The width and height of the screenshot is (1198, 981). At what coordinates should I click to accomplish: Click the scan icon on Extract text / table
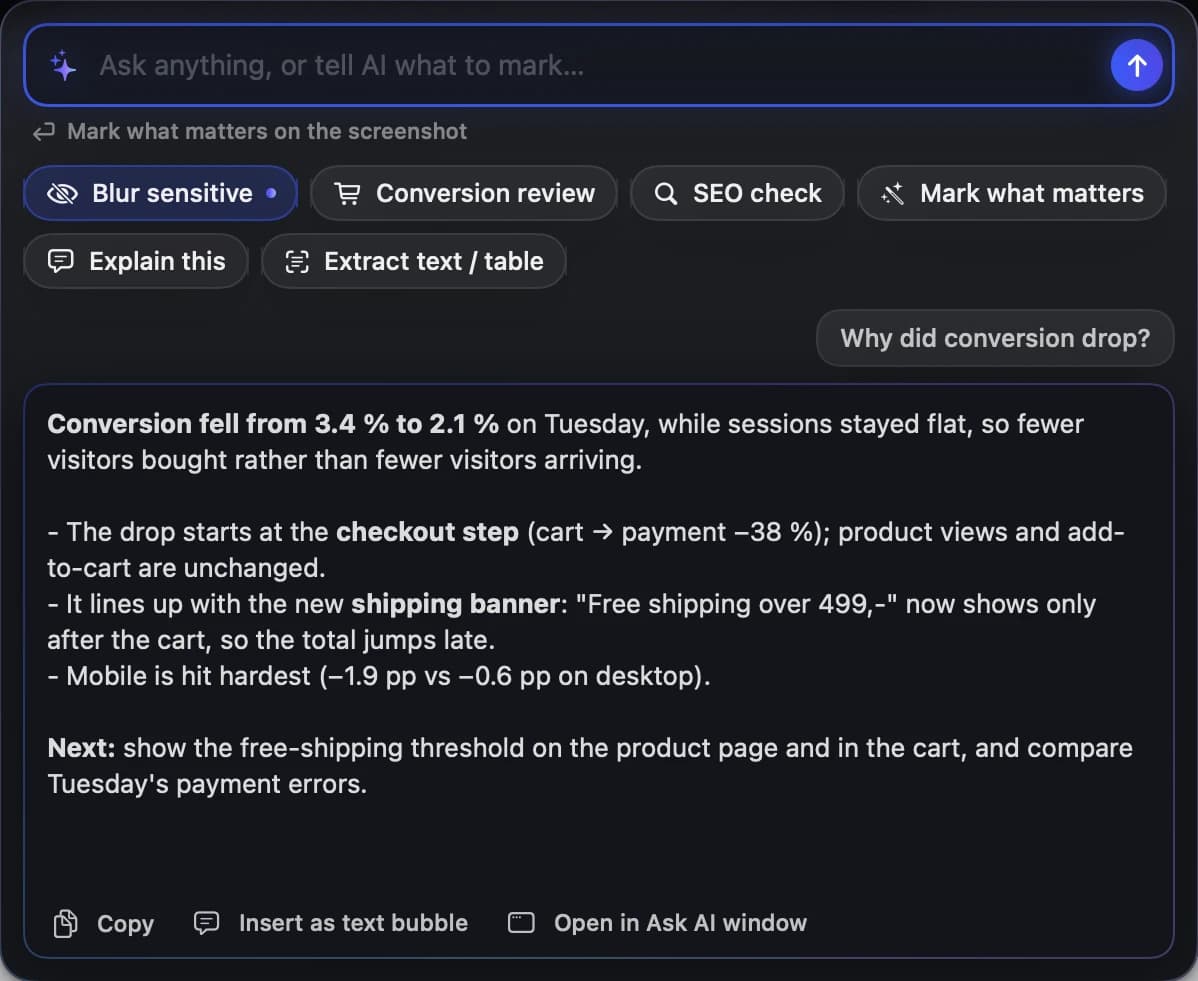(296, 261)
